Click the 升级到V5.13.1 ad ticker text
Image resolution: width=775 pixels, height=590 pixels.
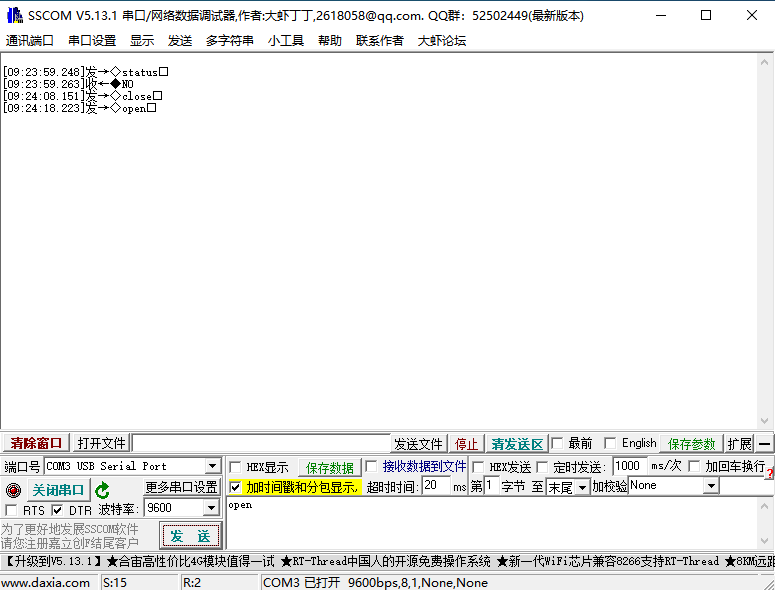pos(54,561)
